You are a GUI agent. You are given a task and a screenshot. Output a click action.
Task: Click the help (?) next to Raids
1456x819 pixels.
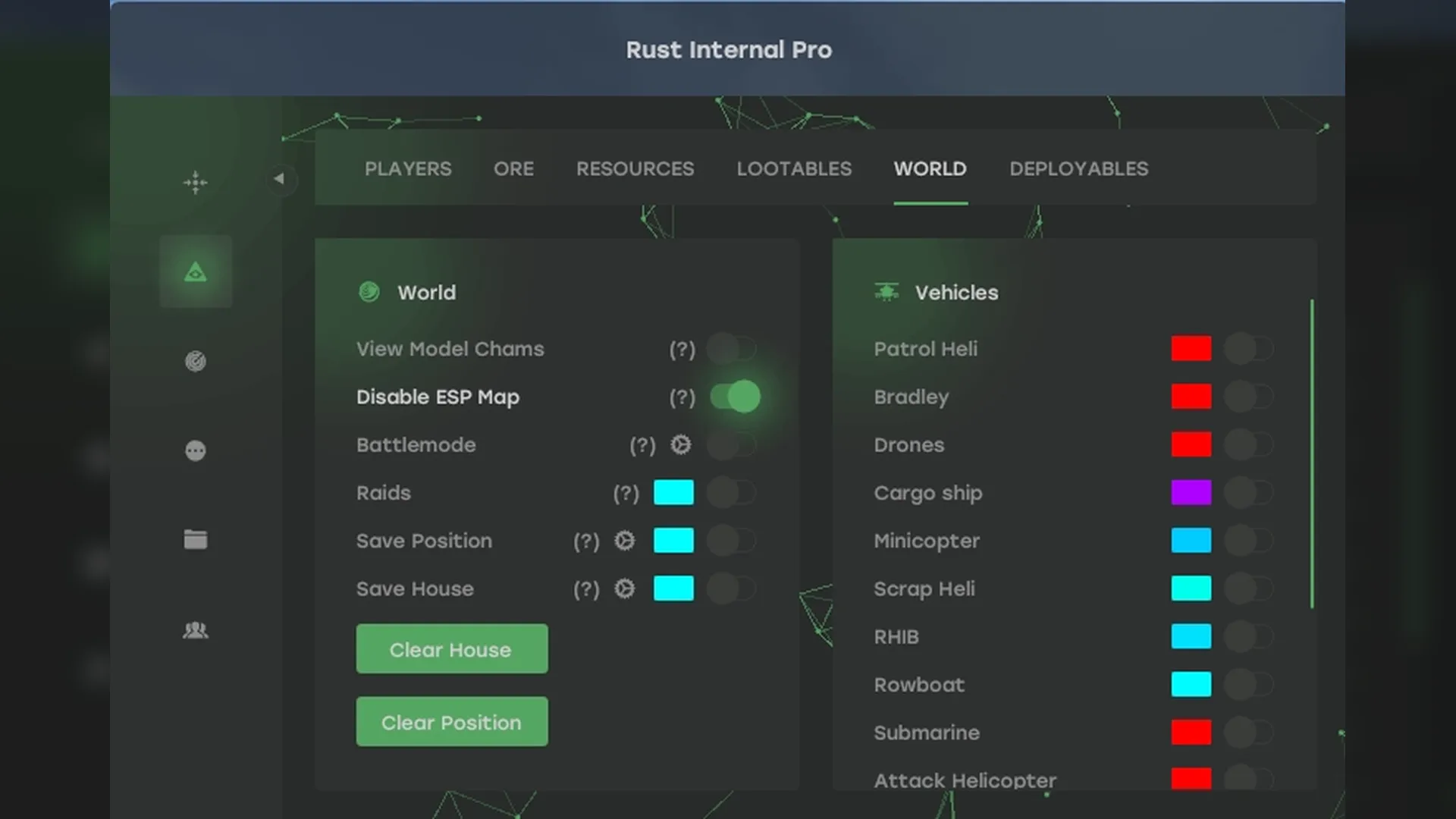[626, 494]
